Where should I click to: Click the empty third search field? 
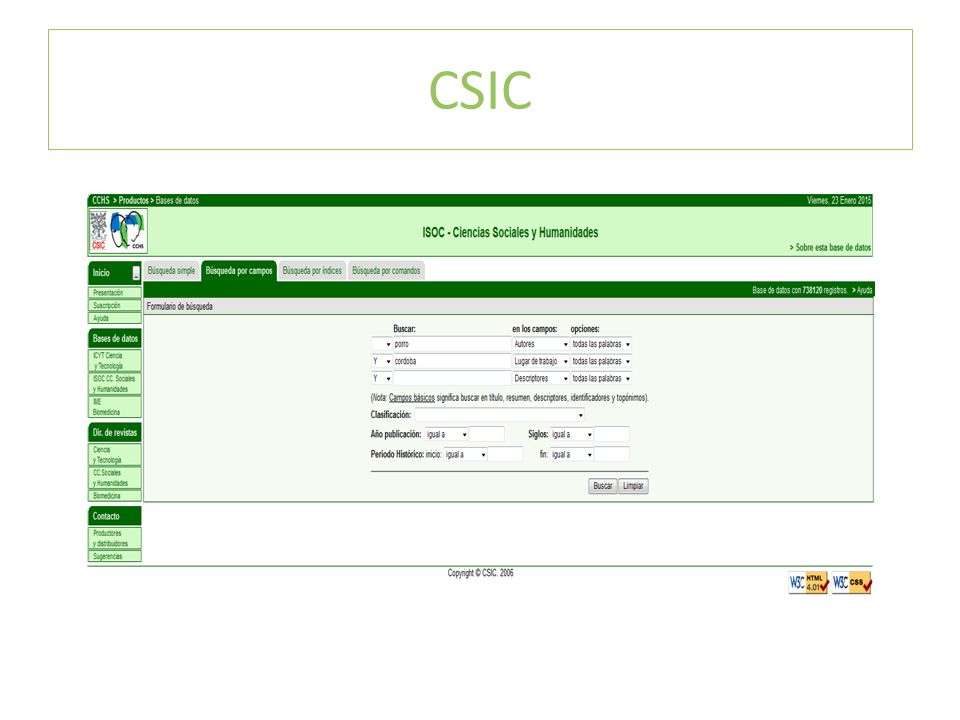click(452, 379)
